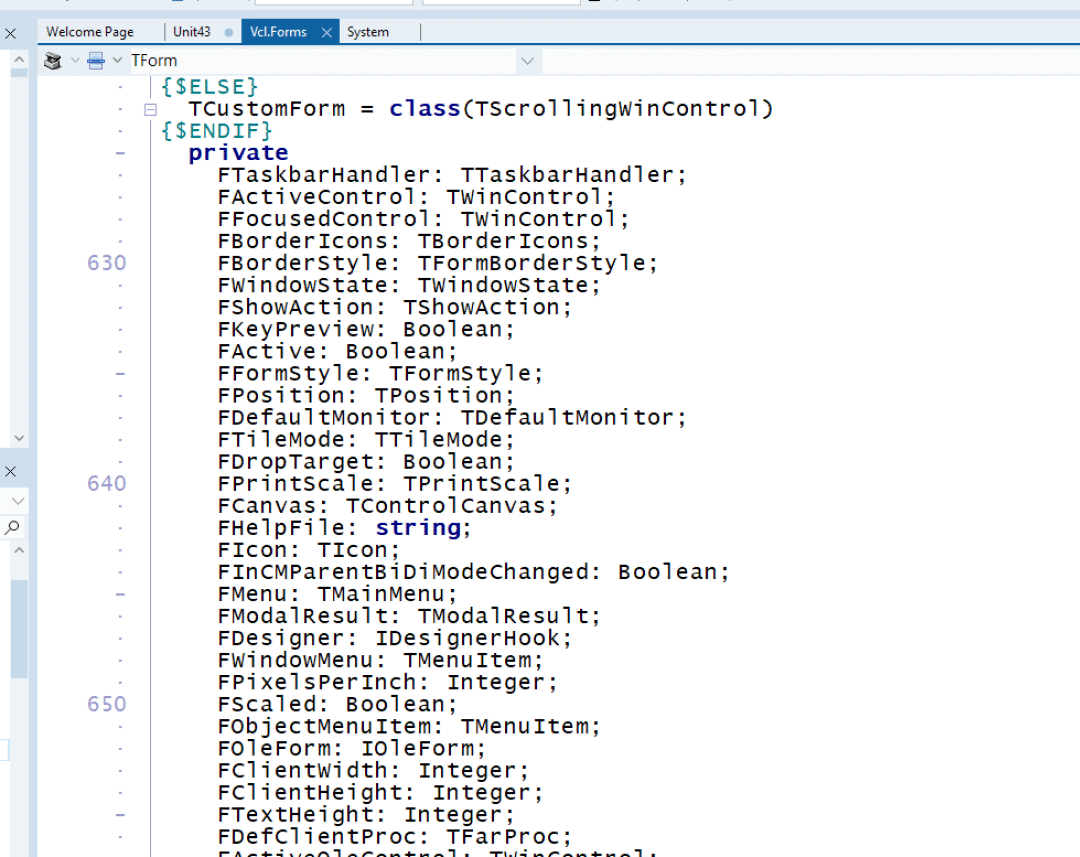Click the FPixelsPerInch: Integer line
Image resolution: width=1080 pixels, height=857 pixels.
click(388, 682)
